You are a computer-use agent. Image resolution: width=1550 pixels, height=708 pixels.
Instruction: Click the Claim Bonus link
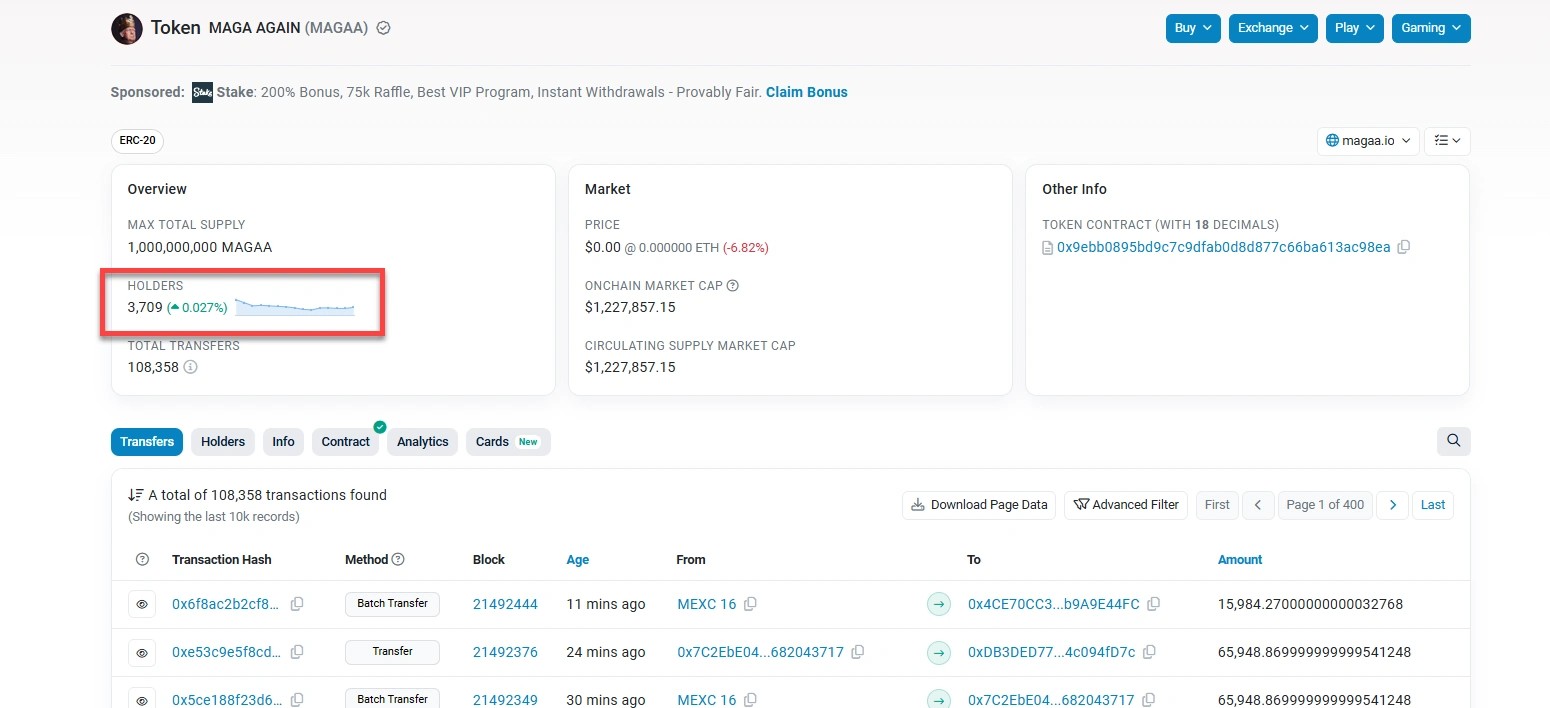pos(806,91)
